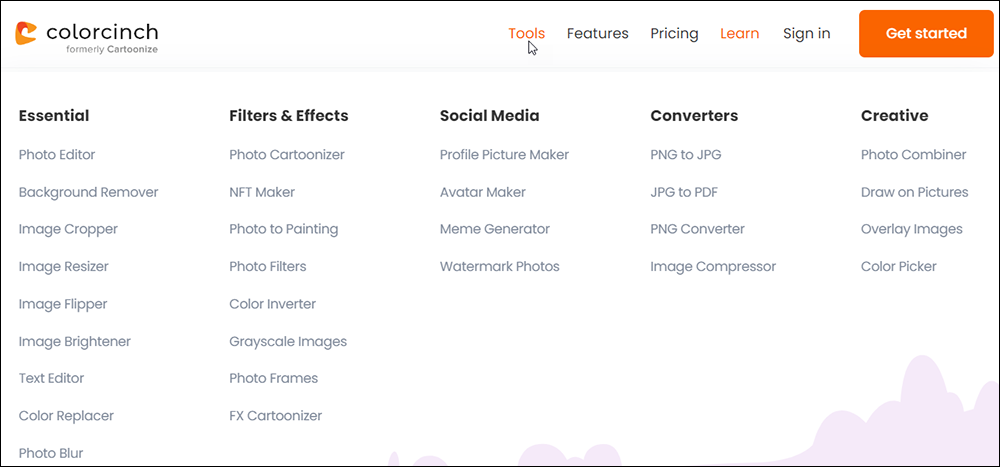This screenshot has height=467, width=1000.
Task: Open the NFT Maker link
Action: 262,192
